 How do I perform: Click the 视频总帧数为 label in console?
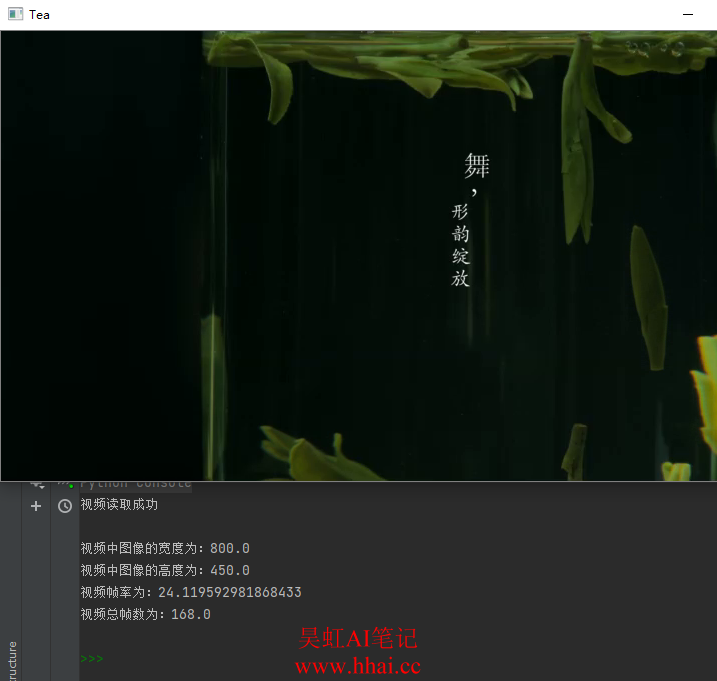124,614
